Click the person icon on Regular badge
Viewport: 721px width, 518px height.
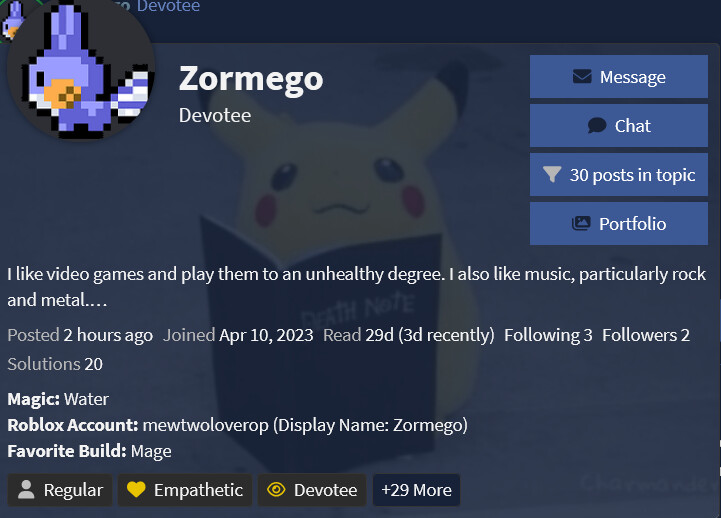click(x=26, y=490)
